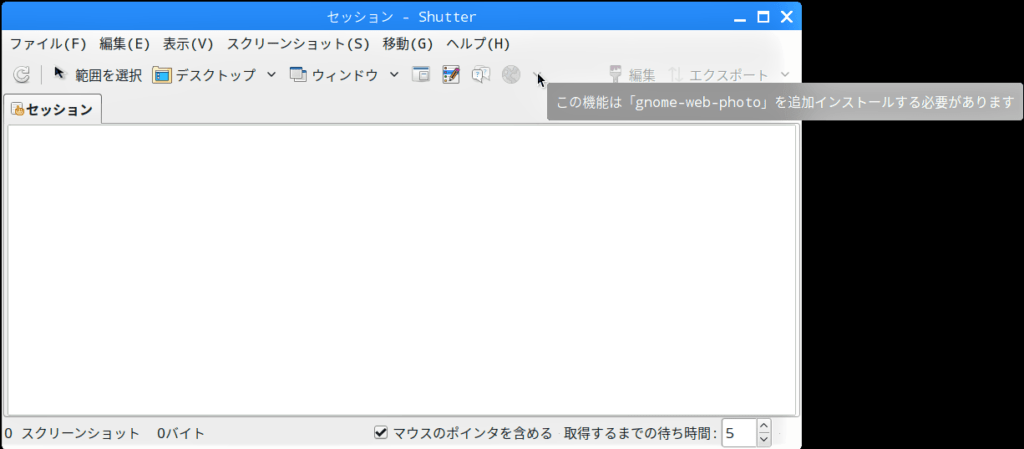Viewport: 1024px width, 449px height.
Task: Click the 0バイト status text
Action: pyautogui.click(x=181, y=433)
